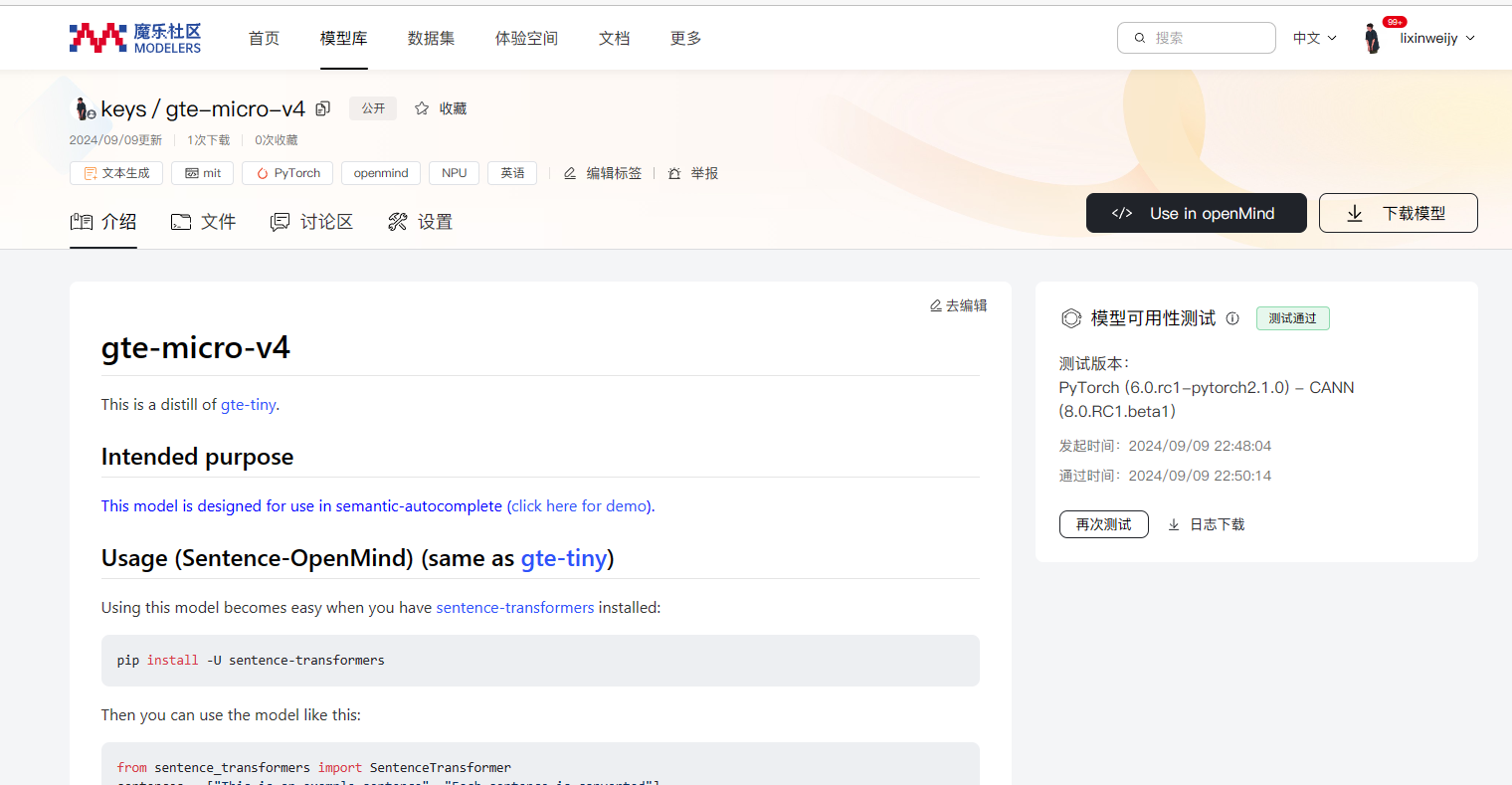Viewport: 1512px width, 785px height.
Task: Click the search magnifier icon
Action: (1140, 37)
